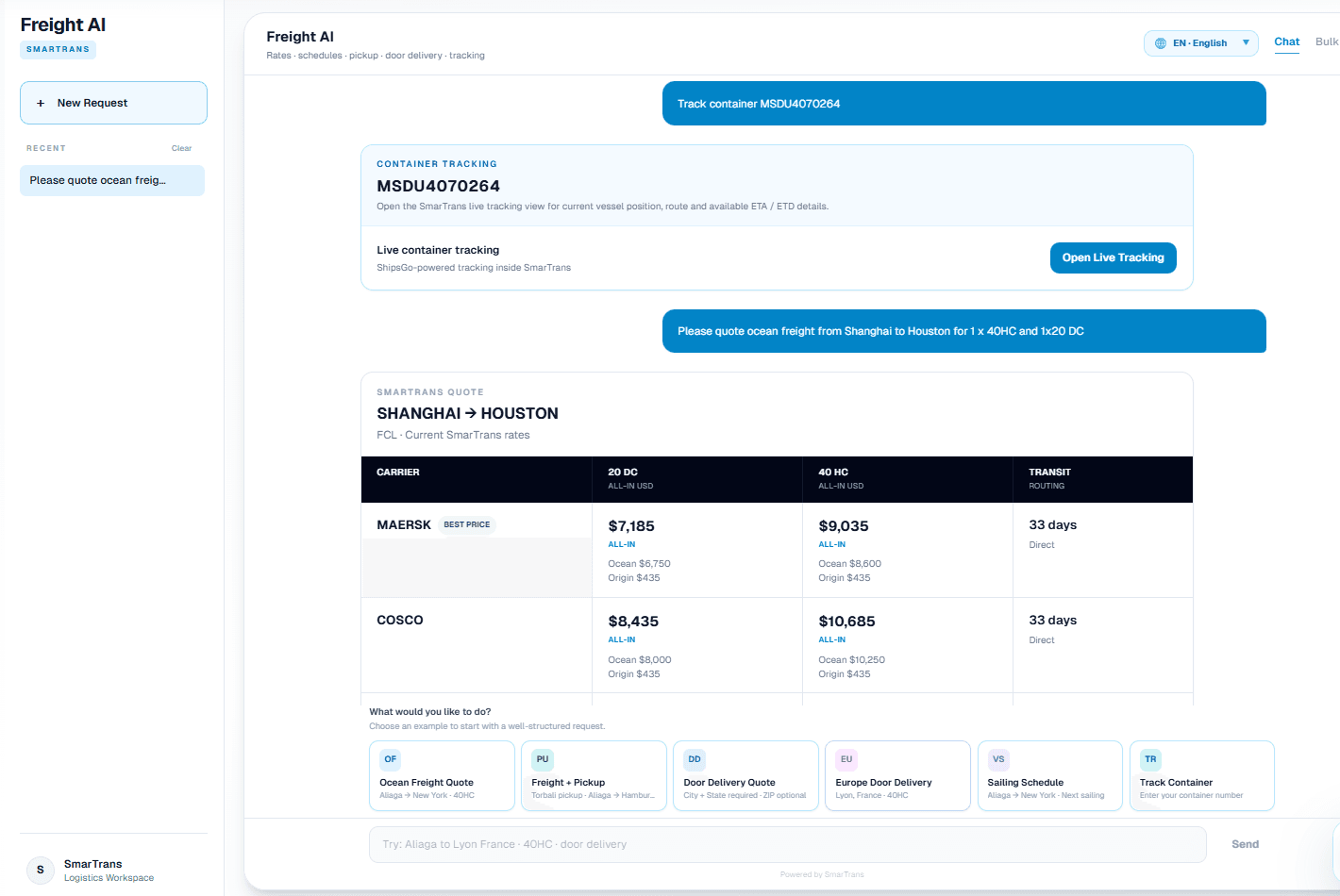Screen dimensions: 1340x896
Task: Click the EU icon badge on Europe Door Delivery
Action: pos(846,759)
